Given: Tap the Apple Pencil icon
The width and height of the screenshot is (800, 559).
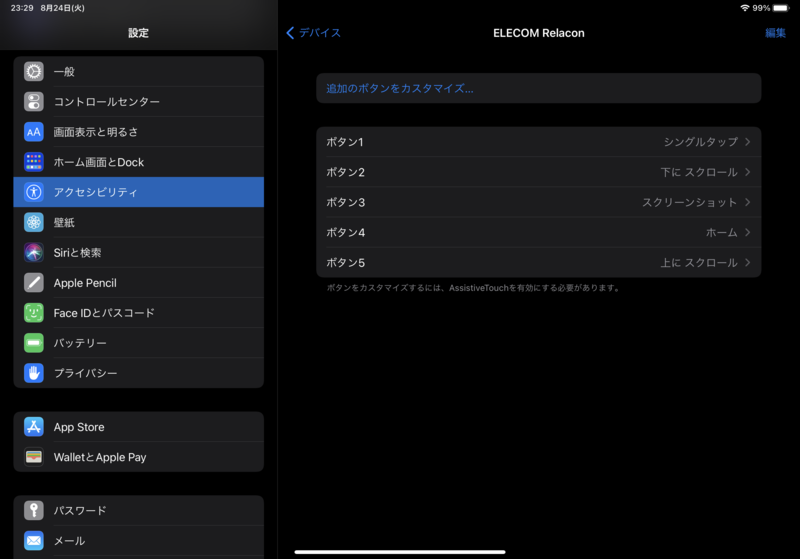Looking at the screenshot, I should pyautogui.click(x=34, y=283).
